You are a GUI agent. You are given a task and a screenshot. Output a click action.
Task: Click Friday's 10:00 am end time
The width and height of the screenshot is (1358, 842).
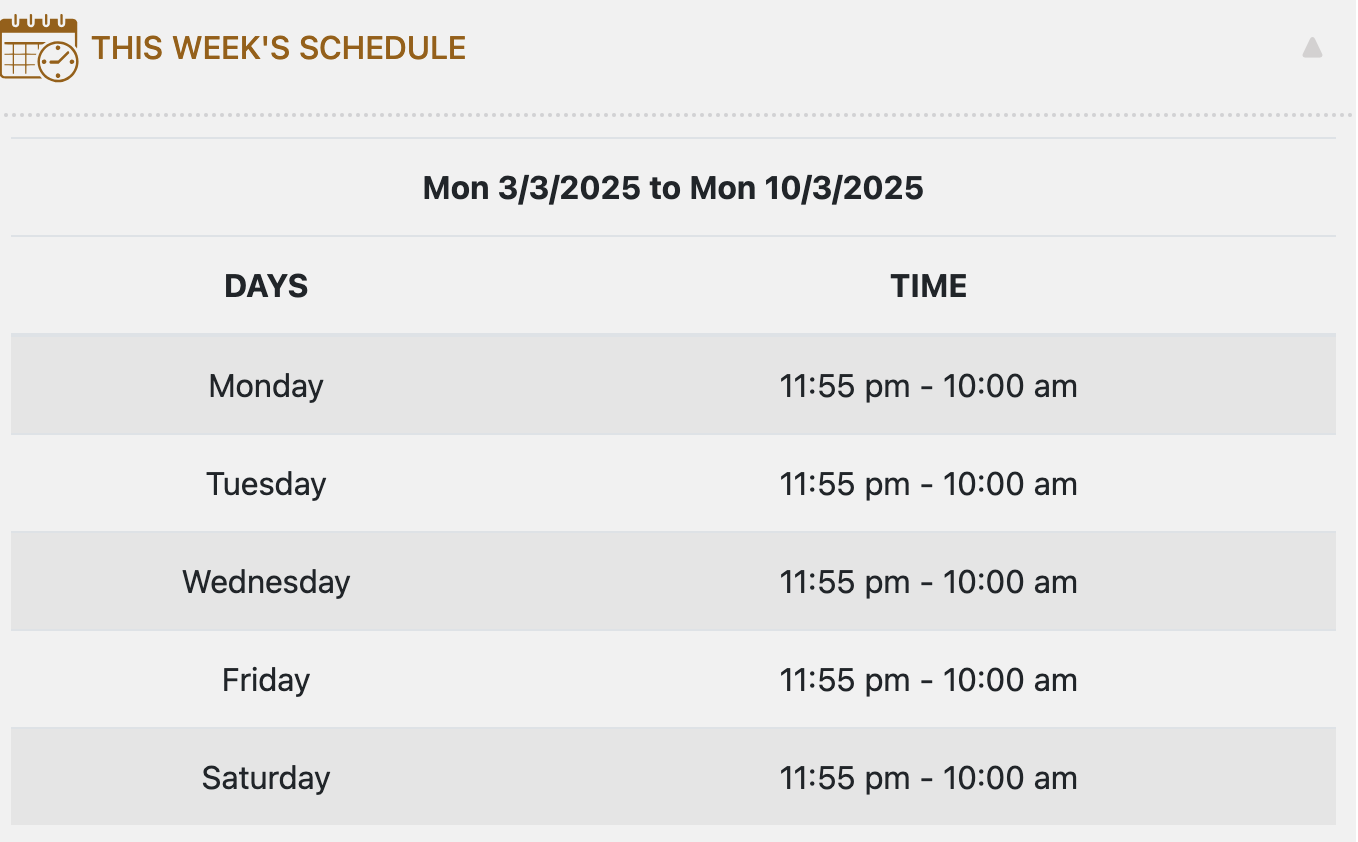click(1010, 680)
